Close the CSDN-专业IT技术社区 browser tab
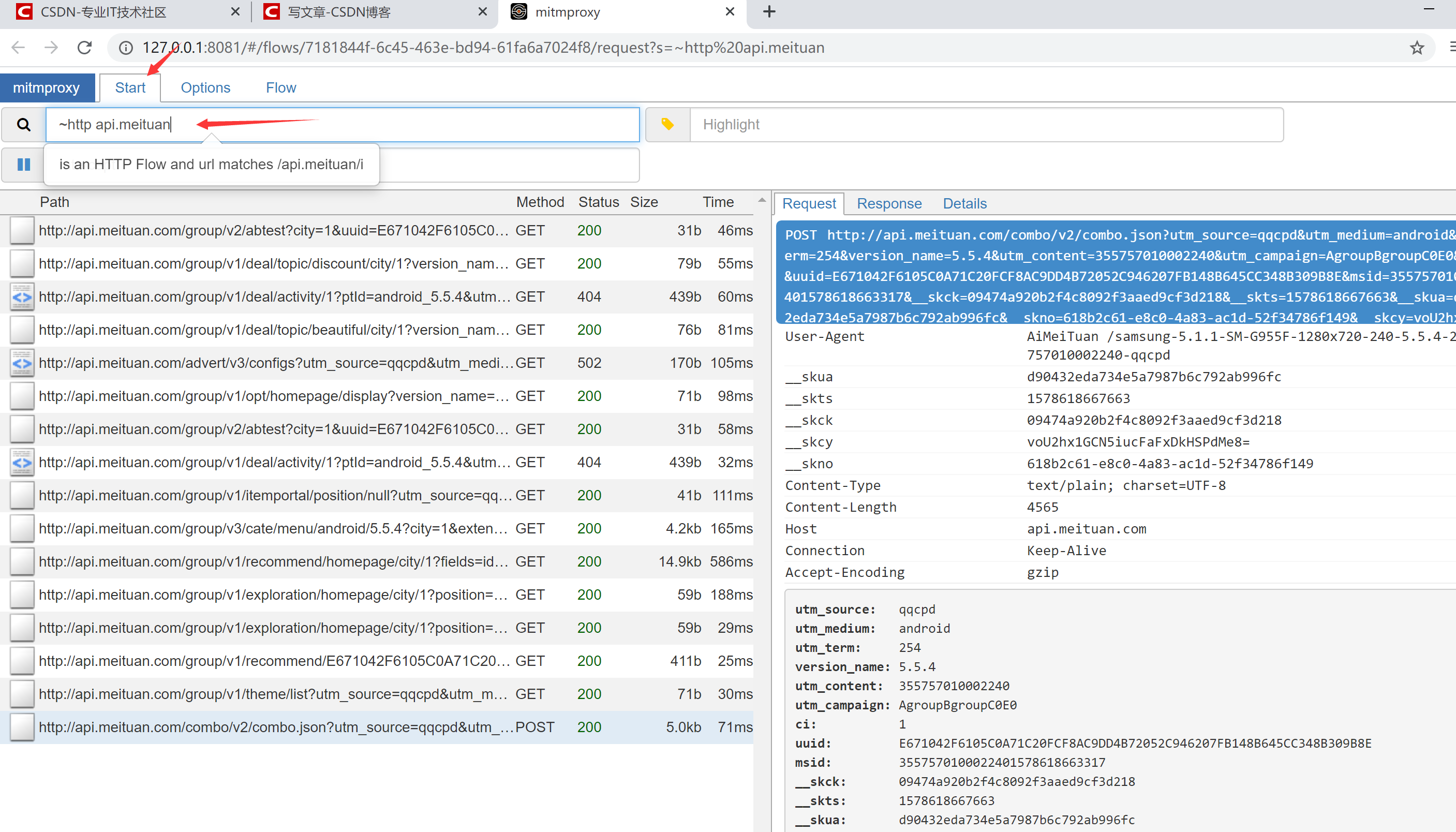 [235, 12]
